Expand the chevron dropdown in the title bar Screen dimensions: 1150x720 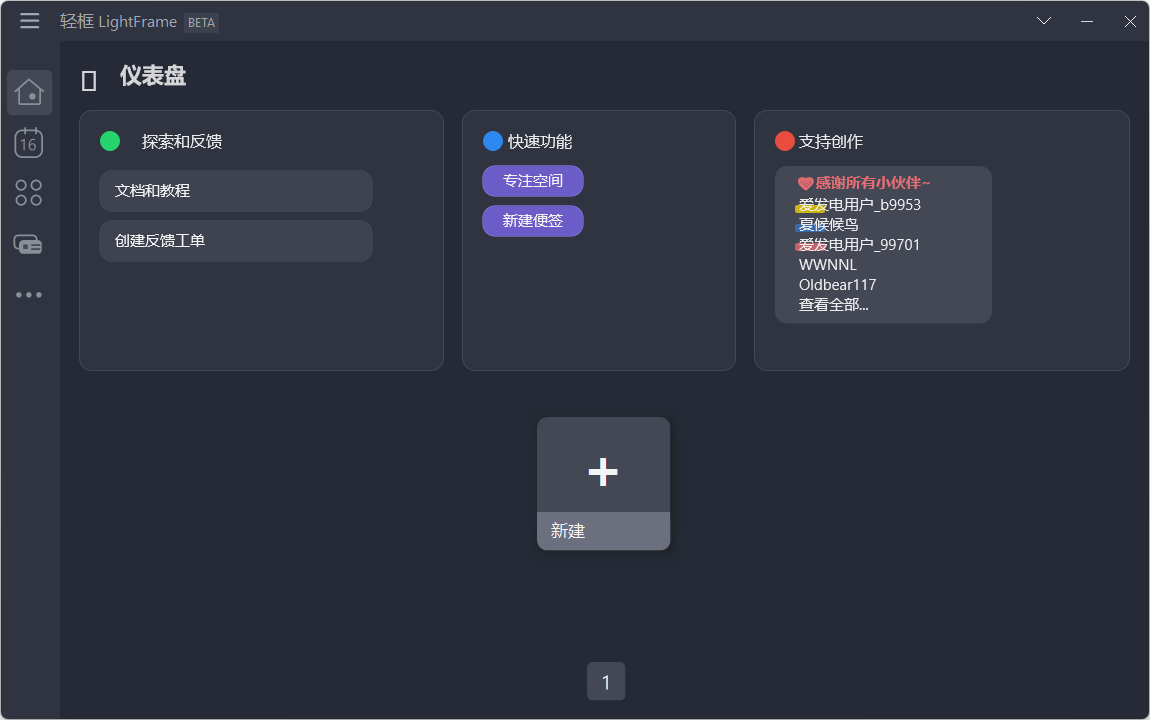1044,20
